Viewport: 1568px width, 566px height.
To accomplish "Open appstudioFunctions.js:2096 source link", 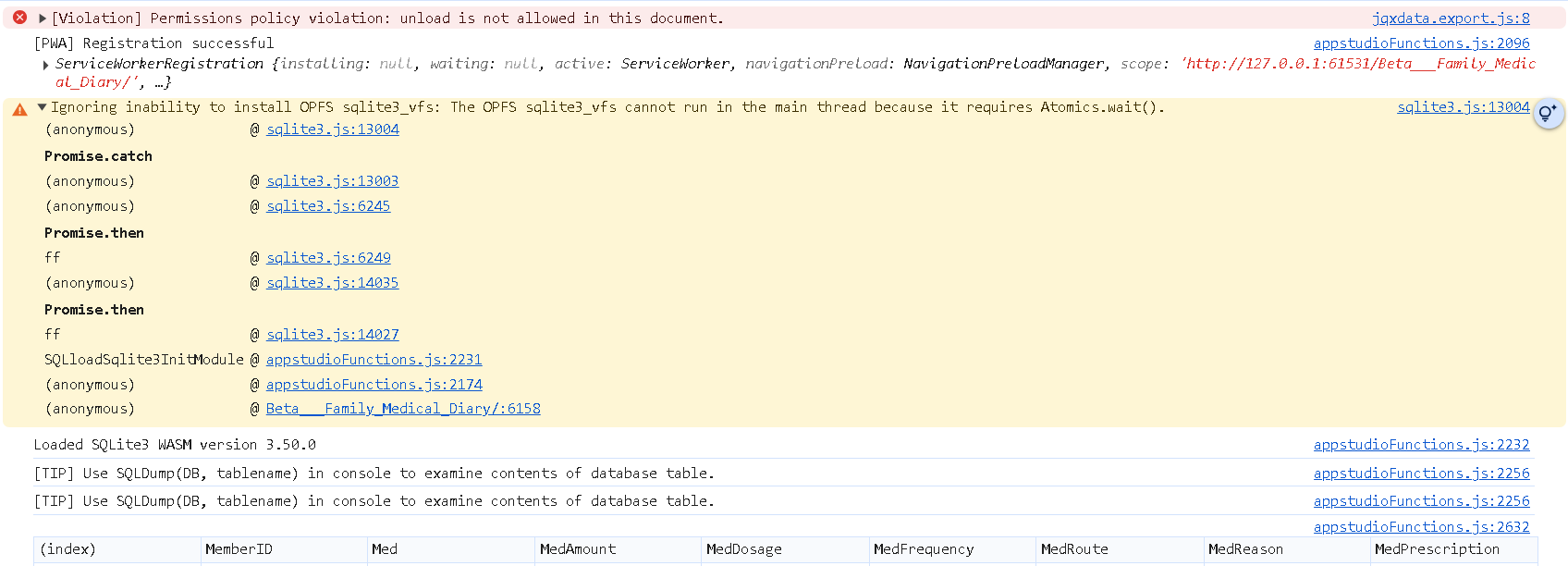I will coord(1421,43).
